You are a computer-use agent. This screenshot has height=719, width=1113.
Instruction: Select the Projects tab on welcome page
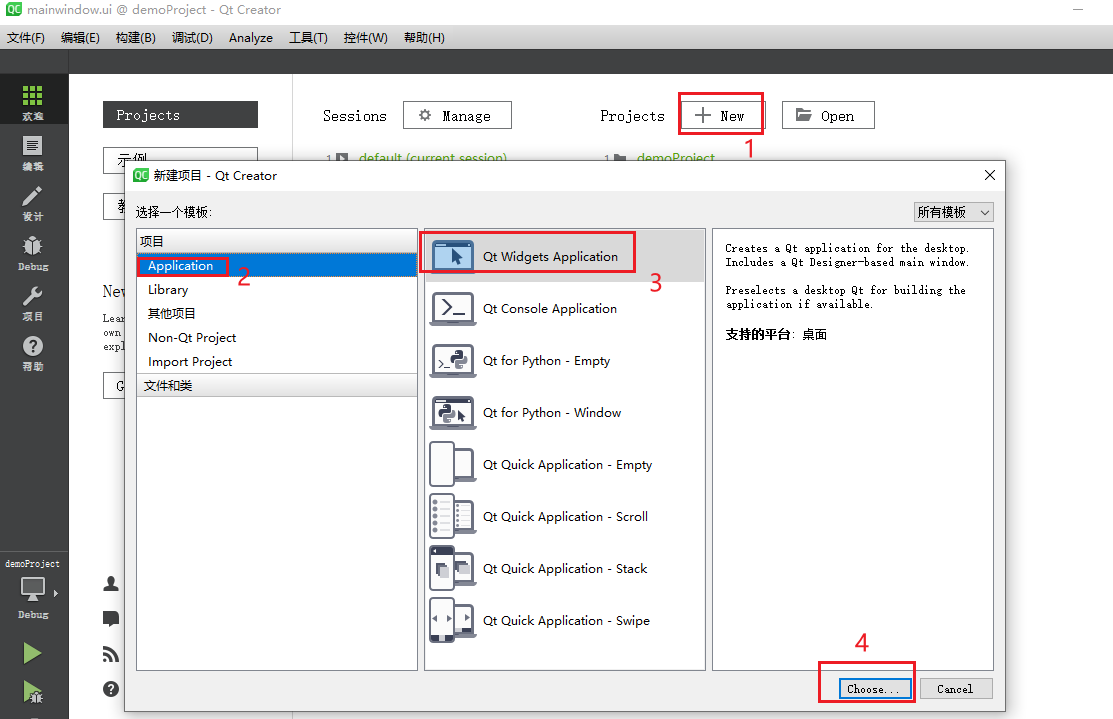pos(180,115)
